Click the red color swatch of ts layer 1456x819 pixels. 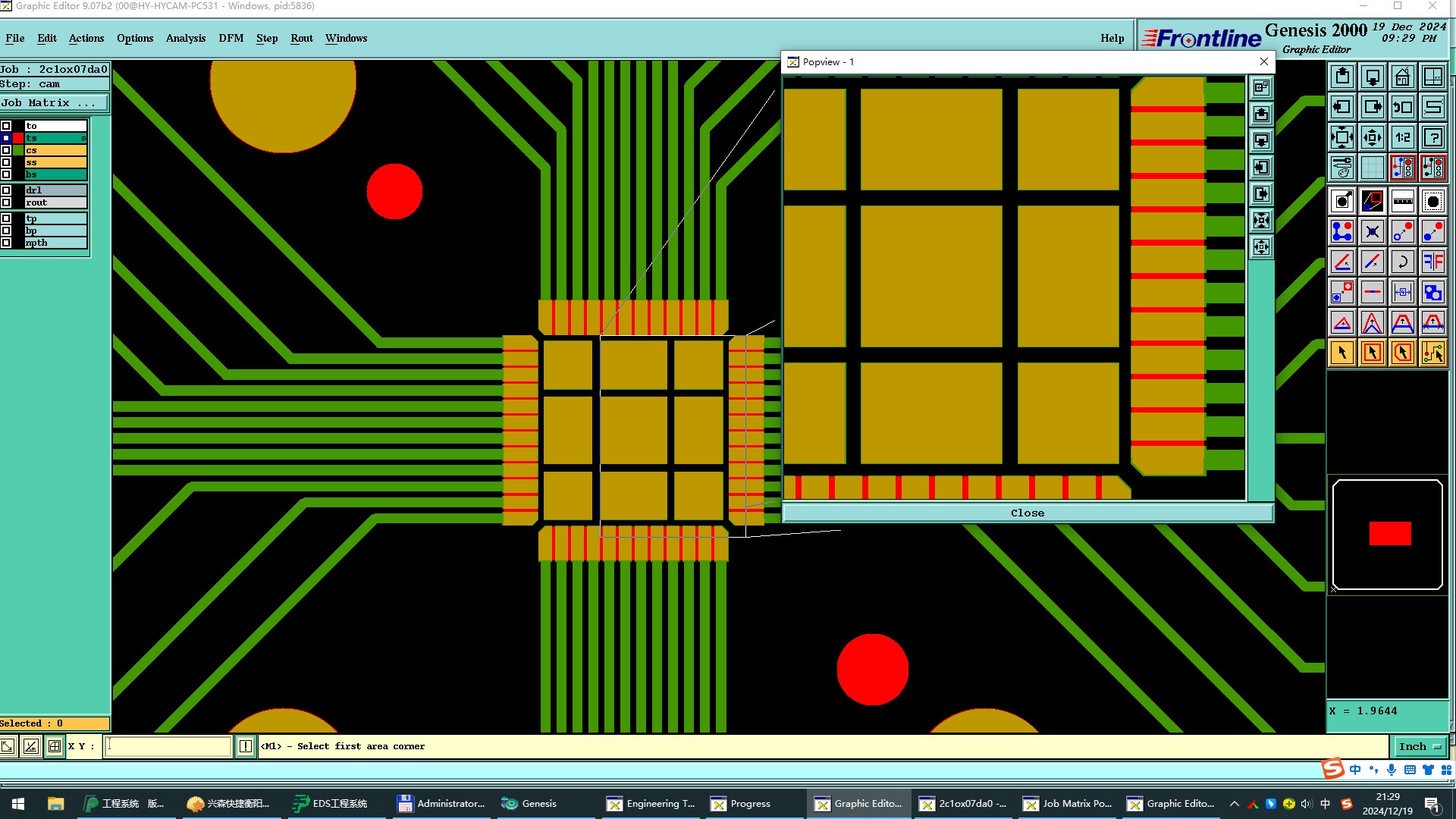(18, 138)
